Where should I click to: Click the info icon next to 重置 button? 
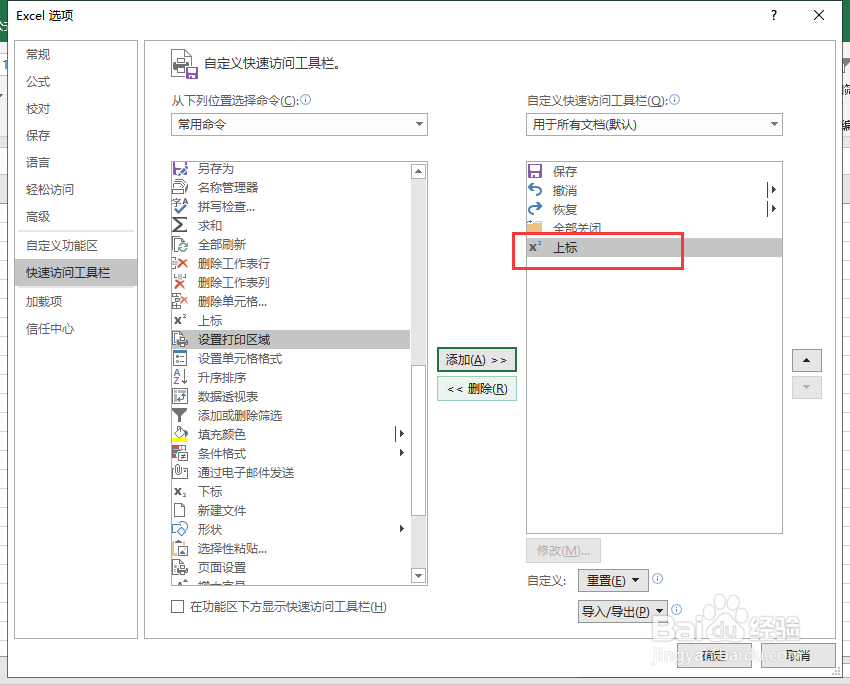pyautogui.click(x=658, y=578)
